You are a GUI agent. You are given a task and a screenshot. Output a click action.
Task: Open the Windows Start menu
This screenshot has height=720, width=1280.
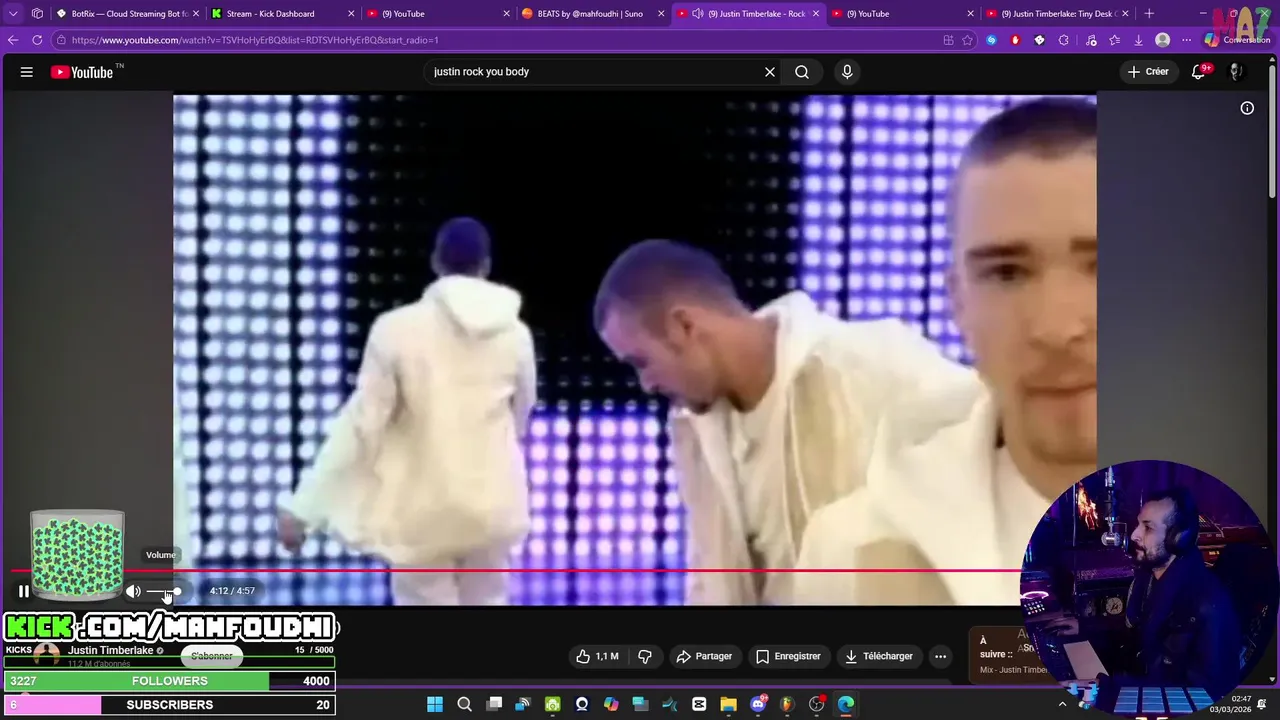(435, 704)
